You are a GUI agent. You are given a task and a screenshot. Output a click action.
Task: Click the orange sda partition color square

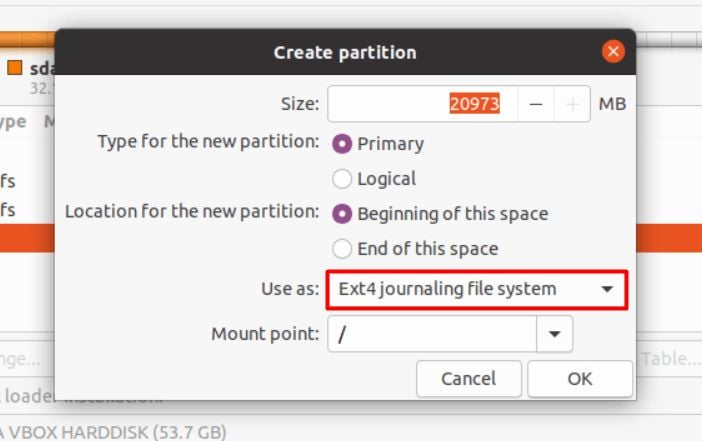[x=14, y=69]
